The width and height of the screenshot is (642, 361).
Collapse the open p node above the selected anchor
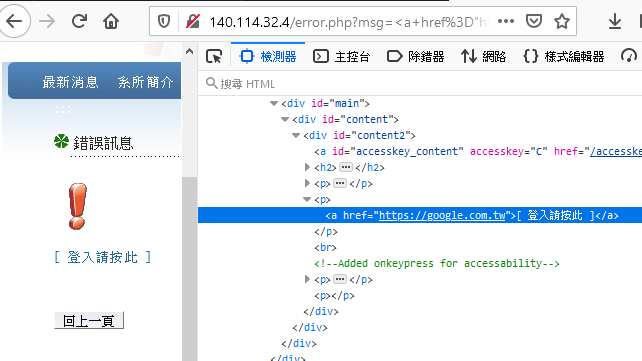tap(307, 199)
